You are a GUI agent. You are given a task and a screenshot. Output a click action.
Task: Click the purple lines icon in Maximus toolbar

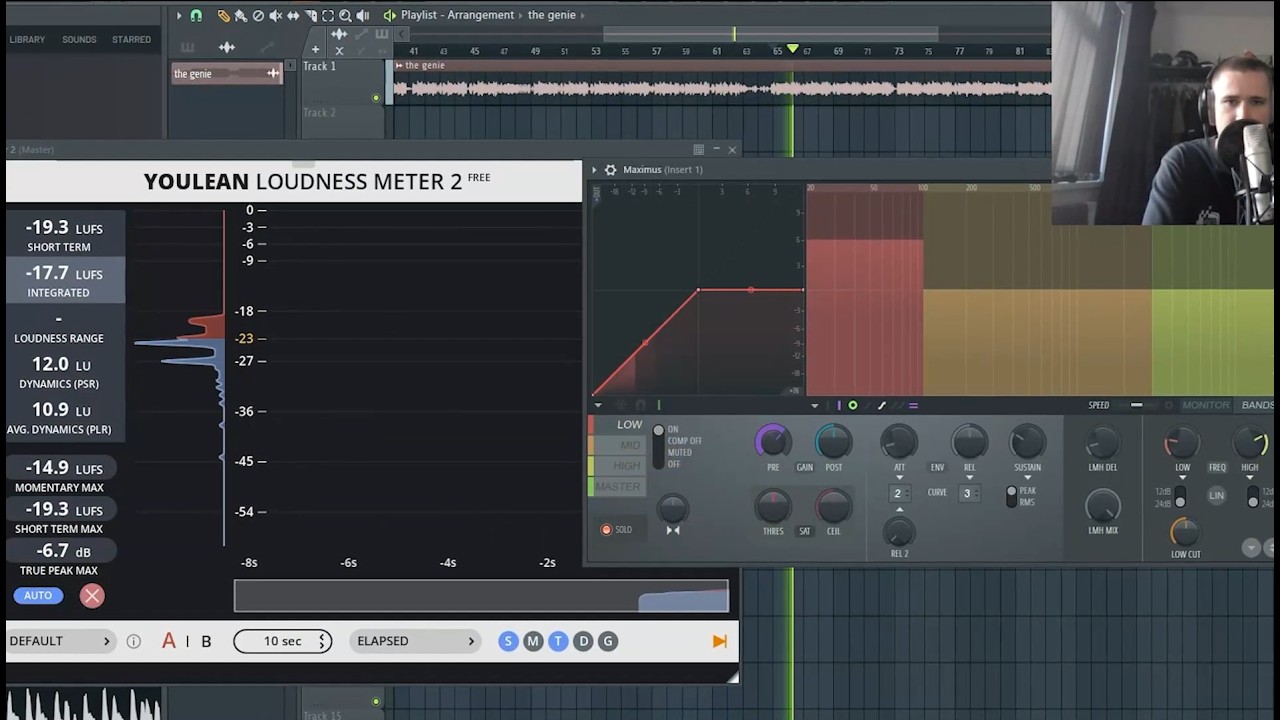pos(913,405)
